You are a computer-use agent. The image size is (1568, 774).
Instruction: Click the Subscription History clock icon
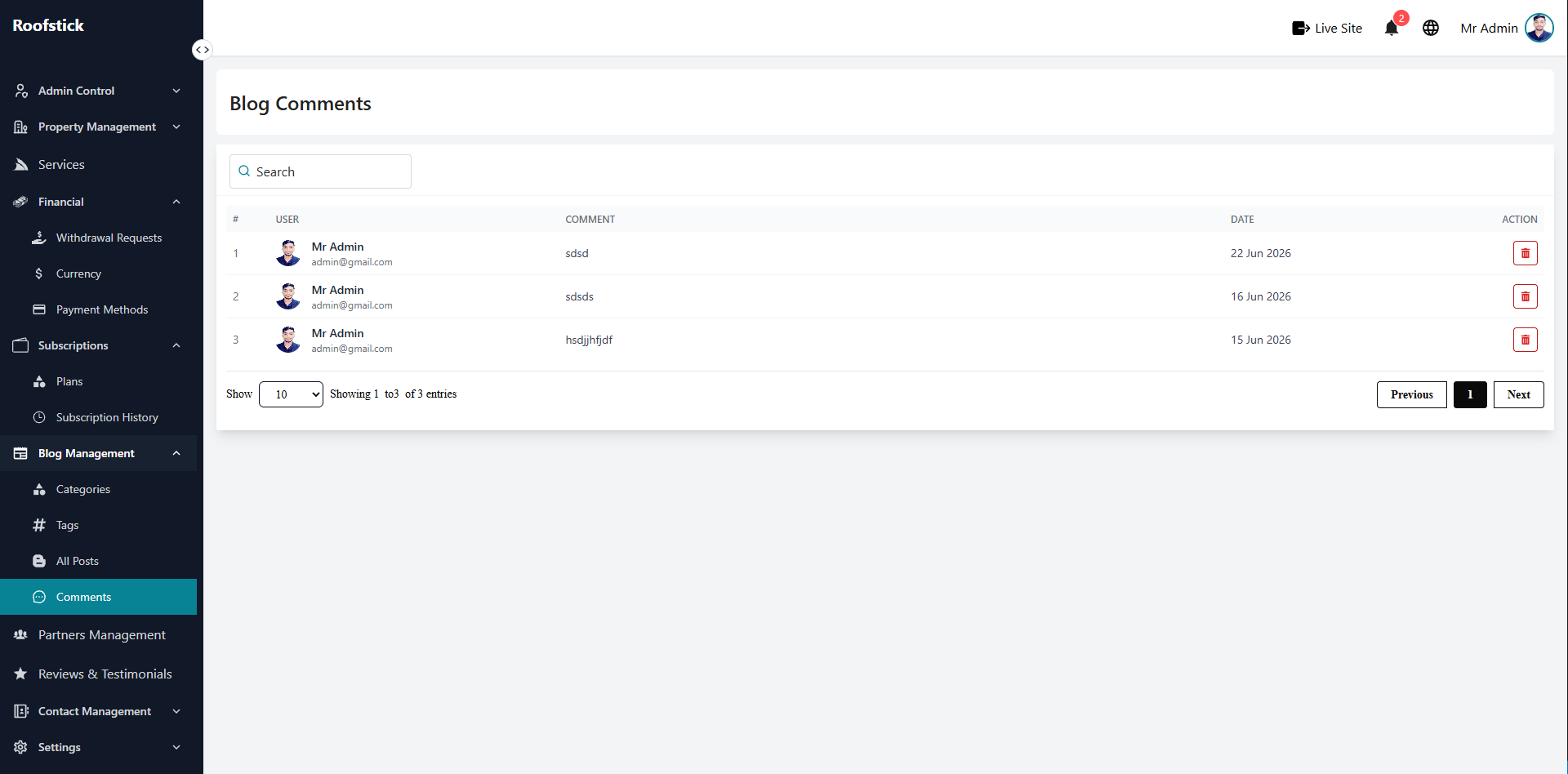pyautogui.click(x=39, y=417)
